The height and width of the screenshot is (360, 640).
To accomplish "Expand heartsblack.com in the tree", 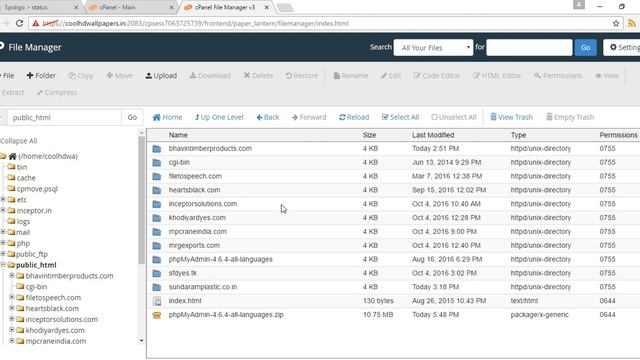I will pos(12,308).
